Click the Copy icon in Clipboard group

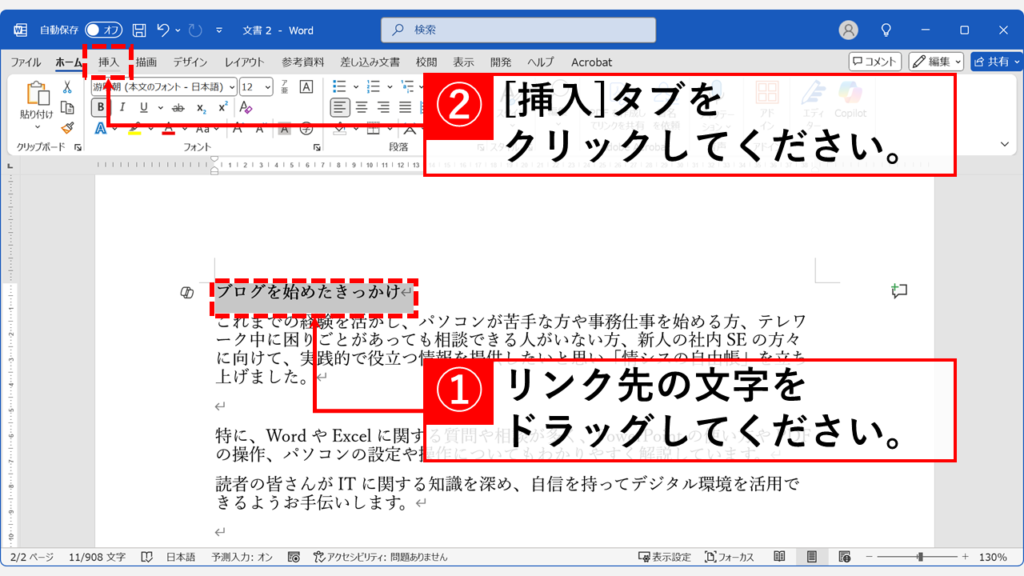click(67, 107)
